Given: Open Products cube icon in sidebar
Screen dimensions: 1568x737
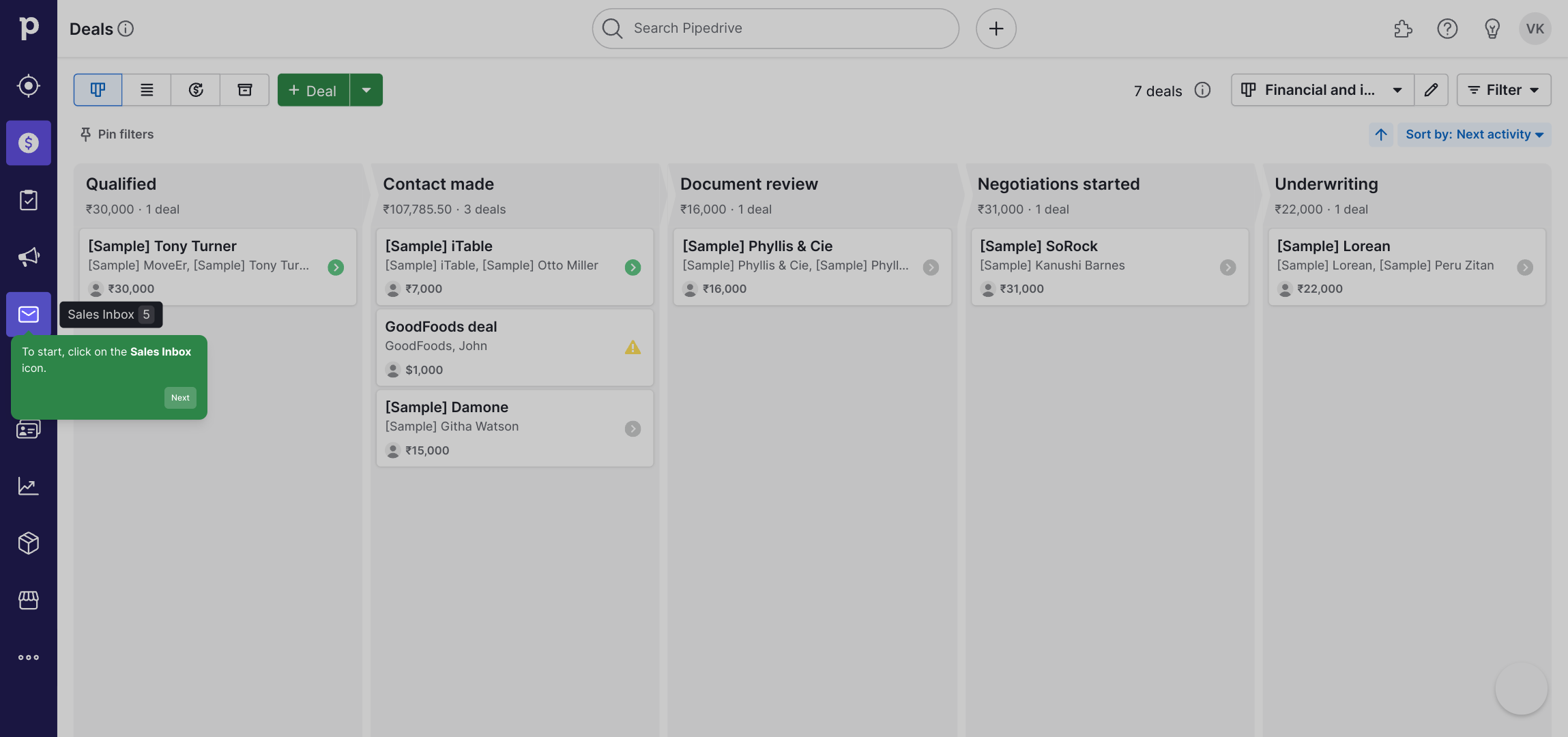Looking at the screenshot, I should coord(29,543).
